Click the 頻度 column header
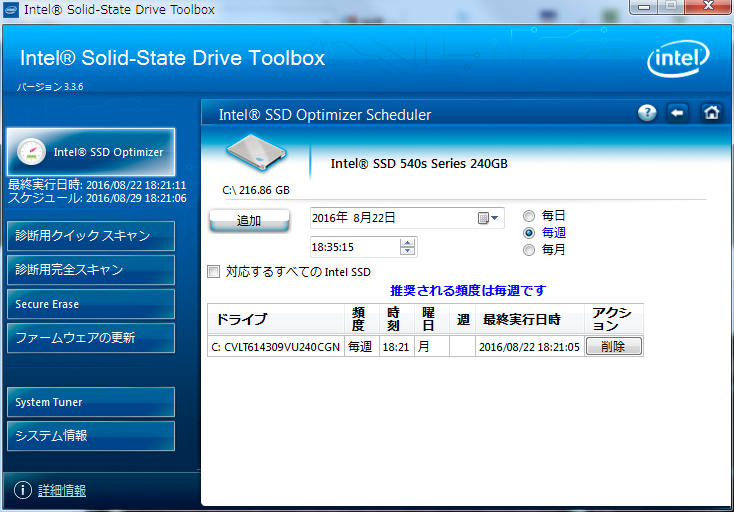Screen dimensions: 734x512 point(361,319)
